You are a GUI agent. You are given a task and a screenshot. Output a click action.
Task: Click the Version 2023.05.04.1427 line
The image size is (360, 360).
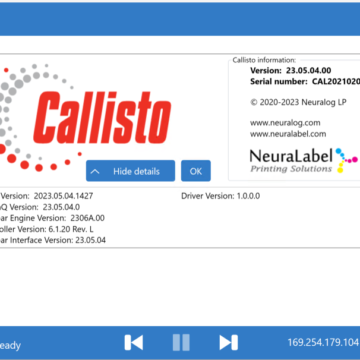pos(47,196)
